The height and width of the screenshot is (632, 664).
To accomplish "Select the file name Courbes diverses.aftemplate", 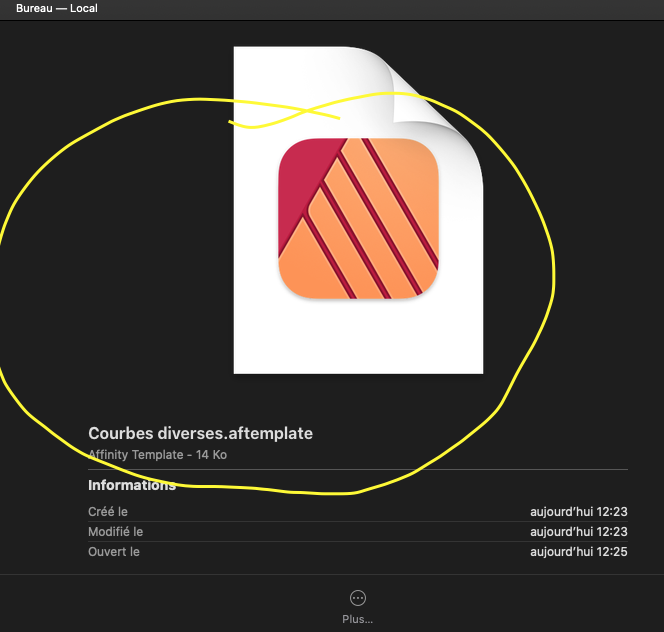I will pyautogui.click(x=200, y=433).
